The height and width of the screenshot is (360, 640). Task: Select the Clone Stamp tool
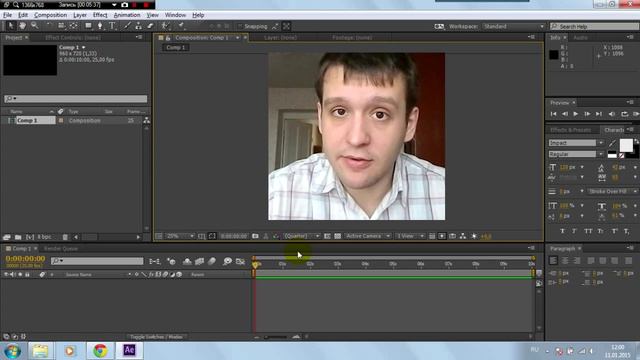click(138, 26)
